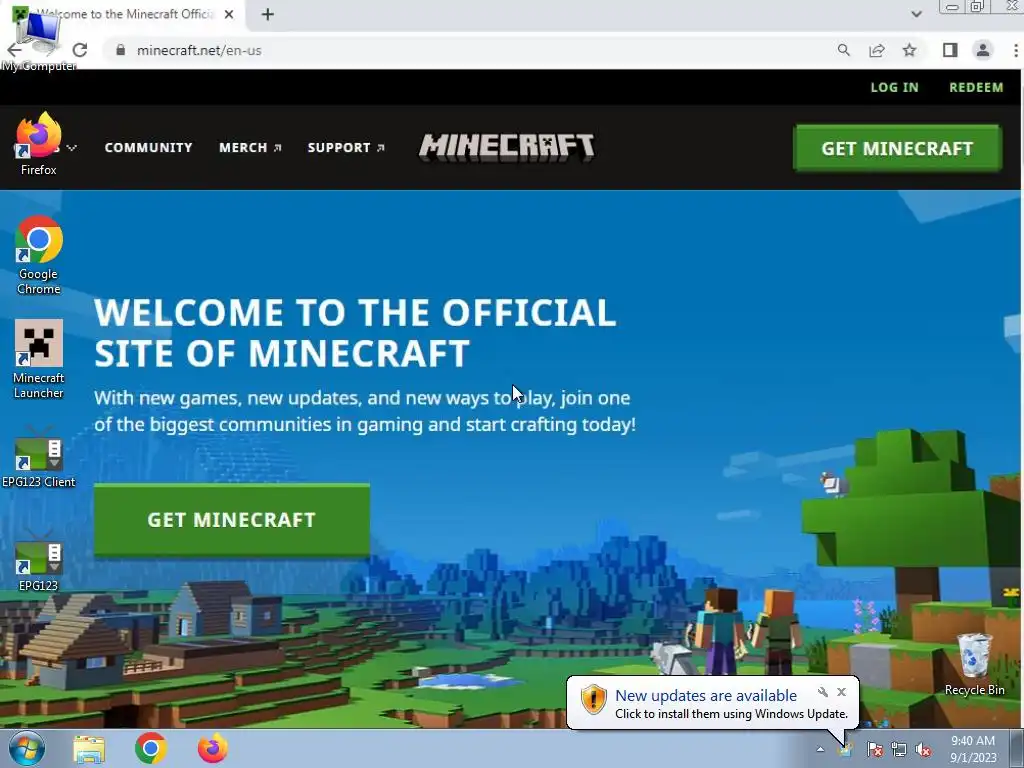This screenshot has height=768, width=1024.
Task: Click the Action Center flag tray icon
Action: click(874, 749)
